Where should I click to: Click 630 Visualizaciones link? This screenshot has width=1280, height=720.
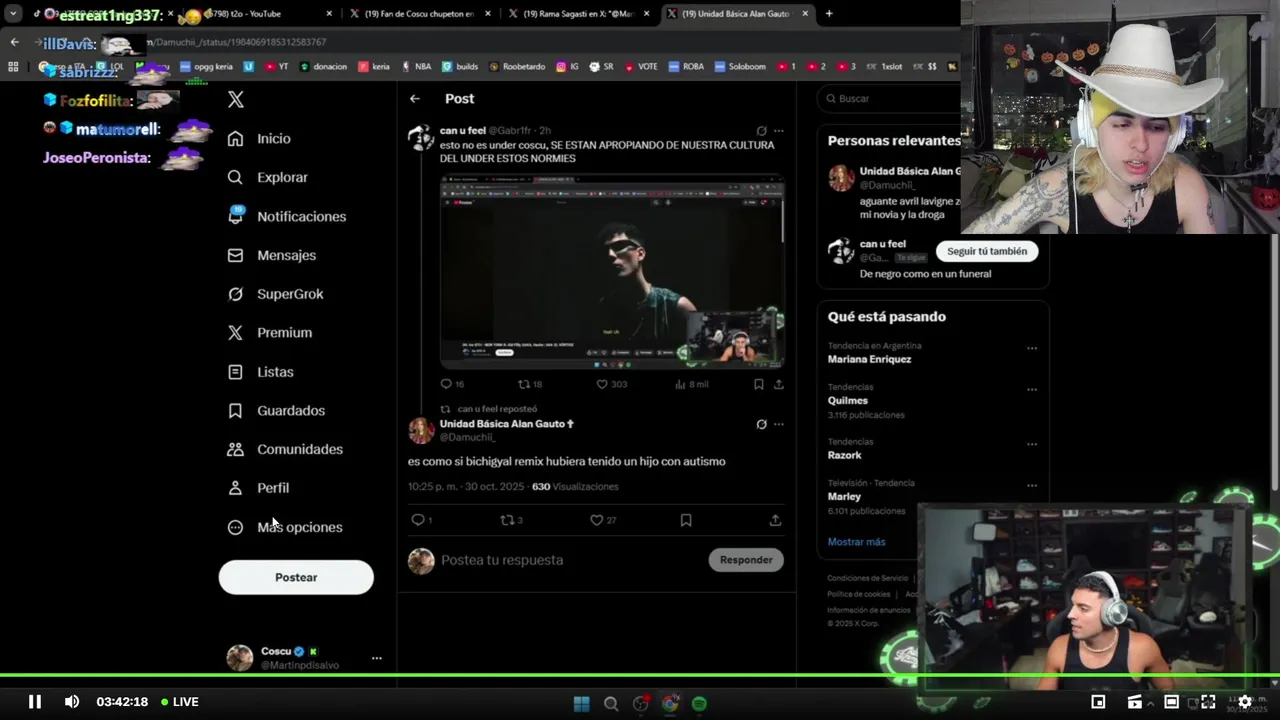pyautogui.click(x=575, y=487)
